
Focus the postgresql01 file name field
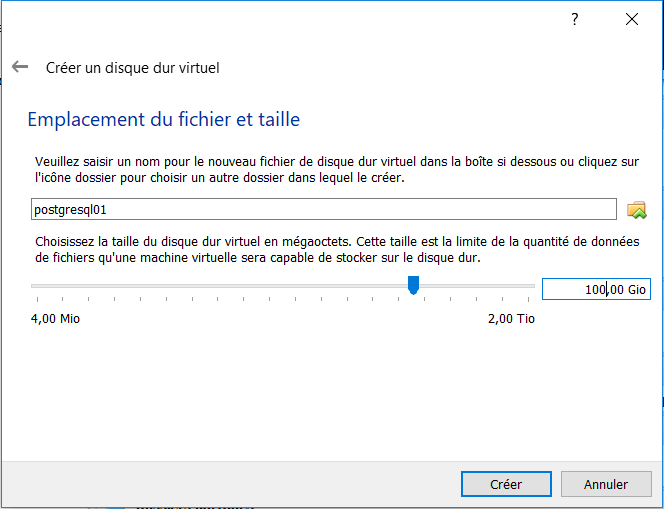[x=324, y=209]
